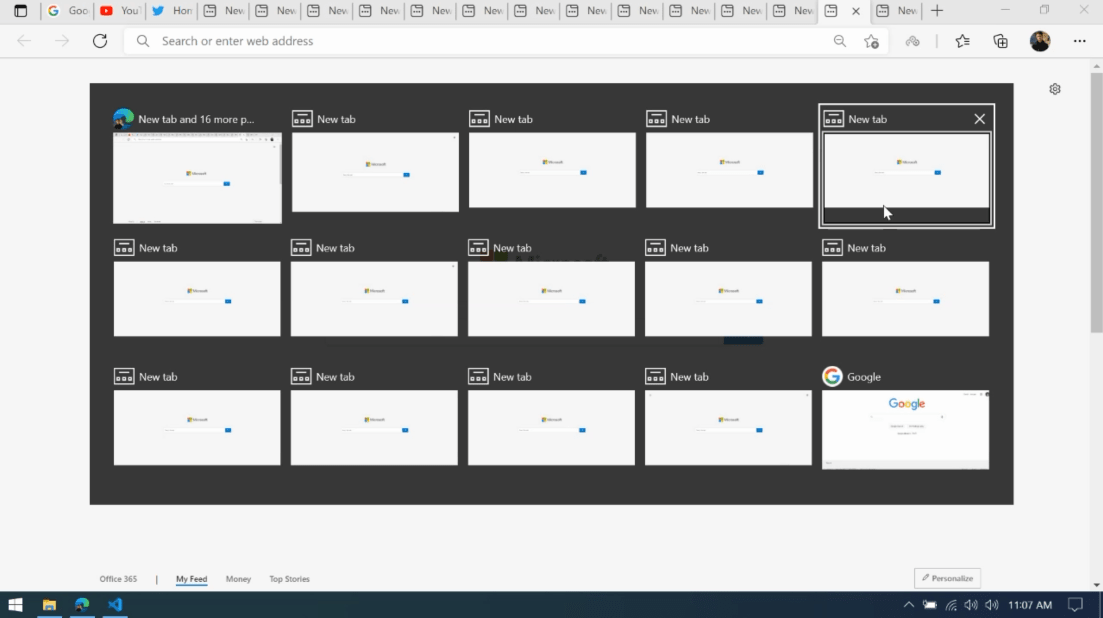Image resolution: width=1103 pixels, height=618 pixels.
Task: Click the Personalize button
Action: pos(947,578)
